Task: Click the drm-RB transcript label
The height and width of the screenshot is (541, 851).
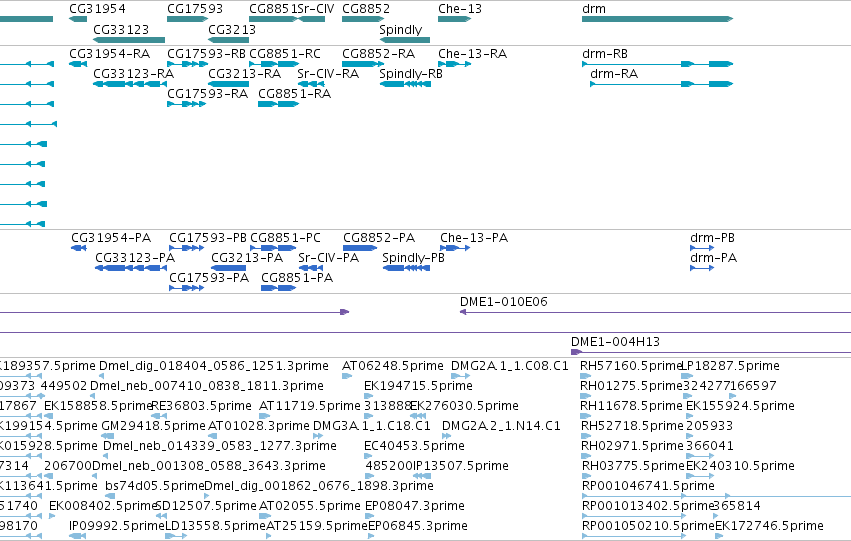Action: pos(605,54)
